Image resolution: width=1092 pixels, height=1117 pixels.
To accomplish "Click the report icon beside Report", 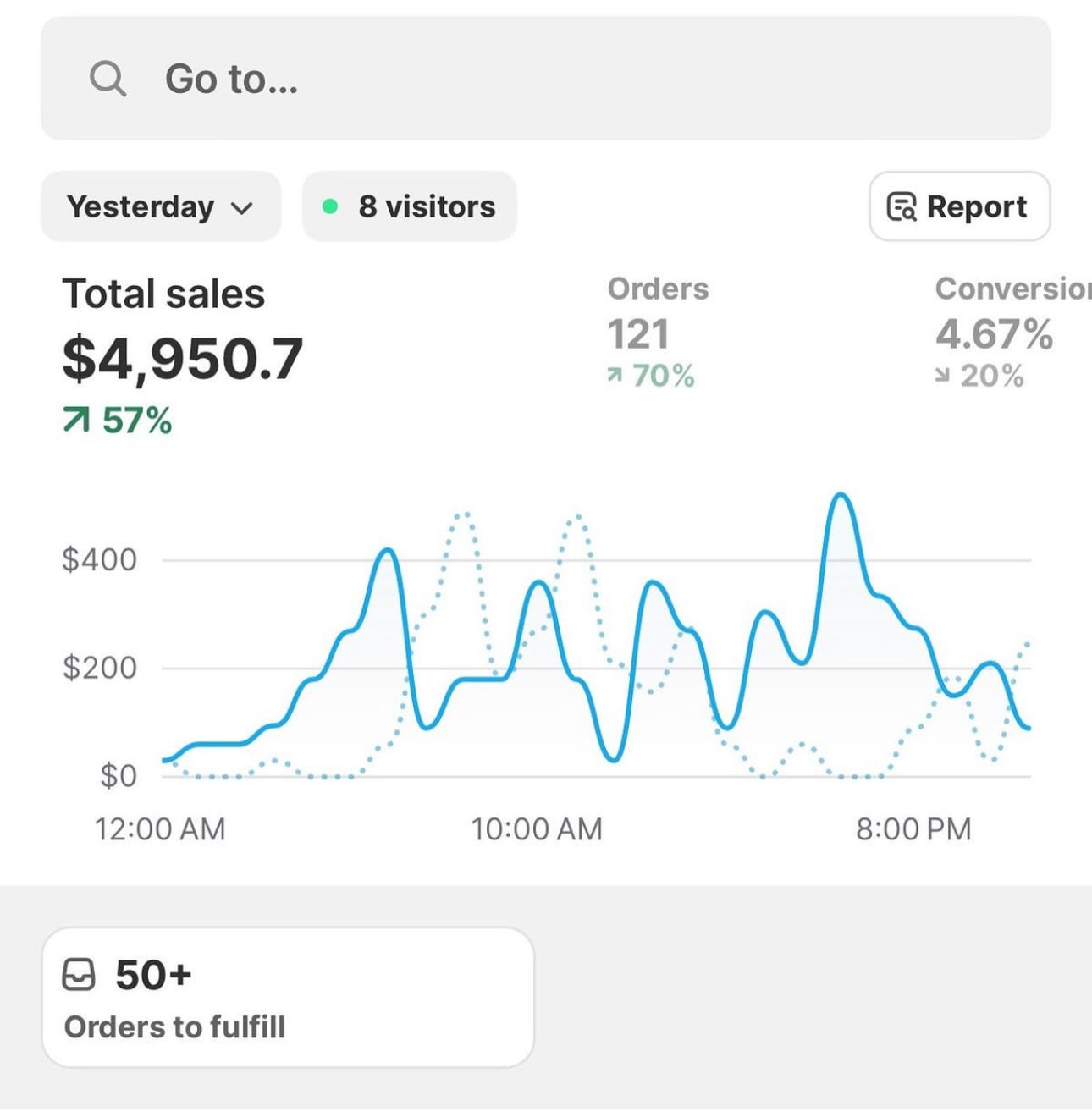I will (901, 207).
